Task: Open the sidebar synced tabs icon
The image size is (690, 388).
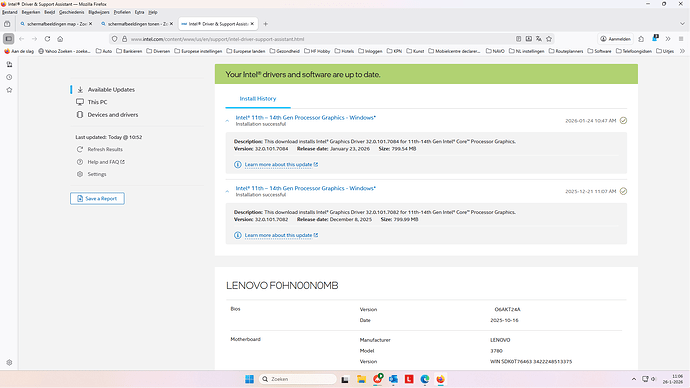Action: [x=9, y=65]
